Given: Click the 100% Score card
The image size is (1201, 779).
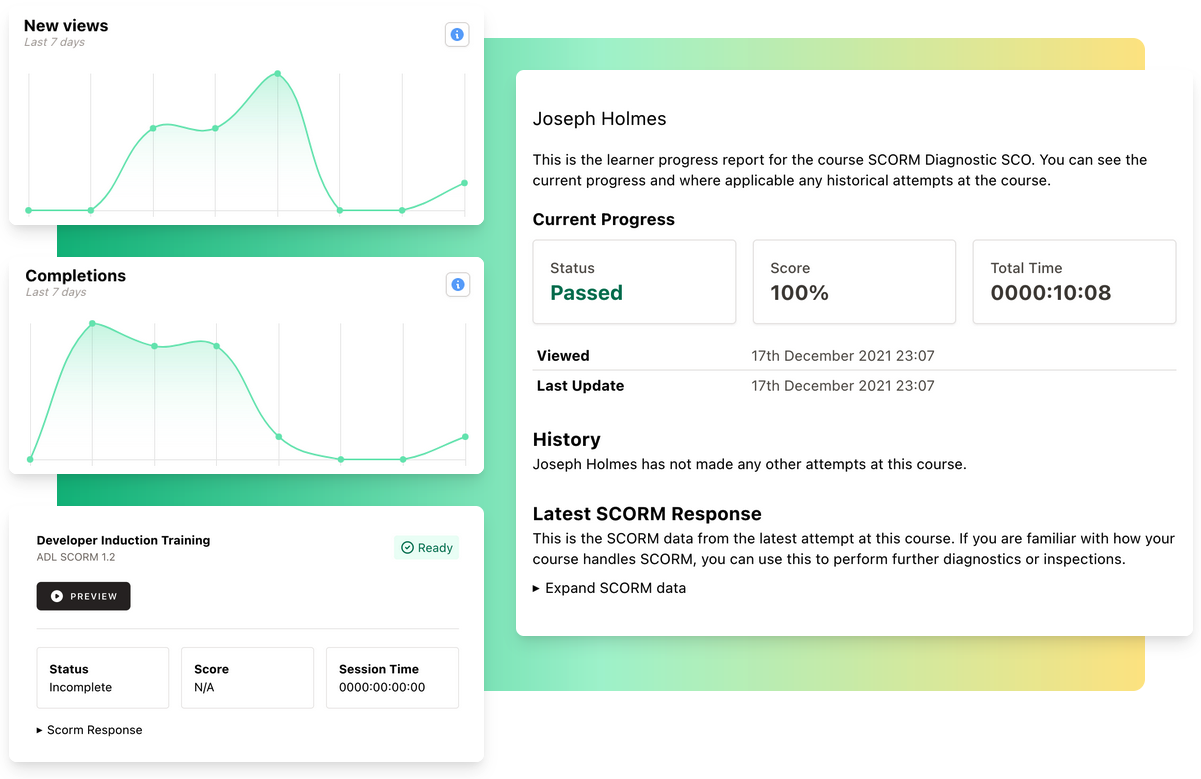Looking at the screenshot, I should pyautogui.click(x=854, y=282).
